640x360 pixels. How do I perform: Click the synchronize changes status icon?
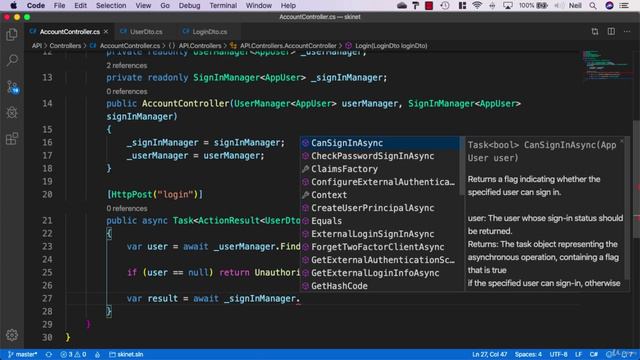49,354
